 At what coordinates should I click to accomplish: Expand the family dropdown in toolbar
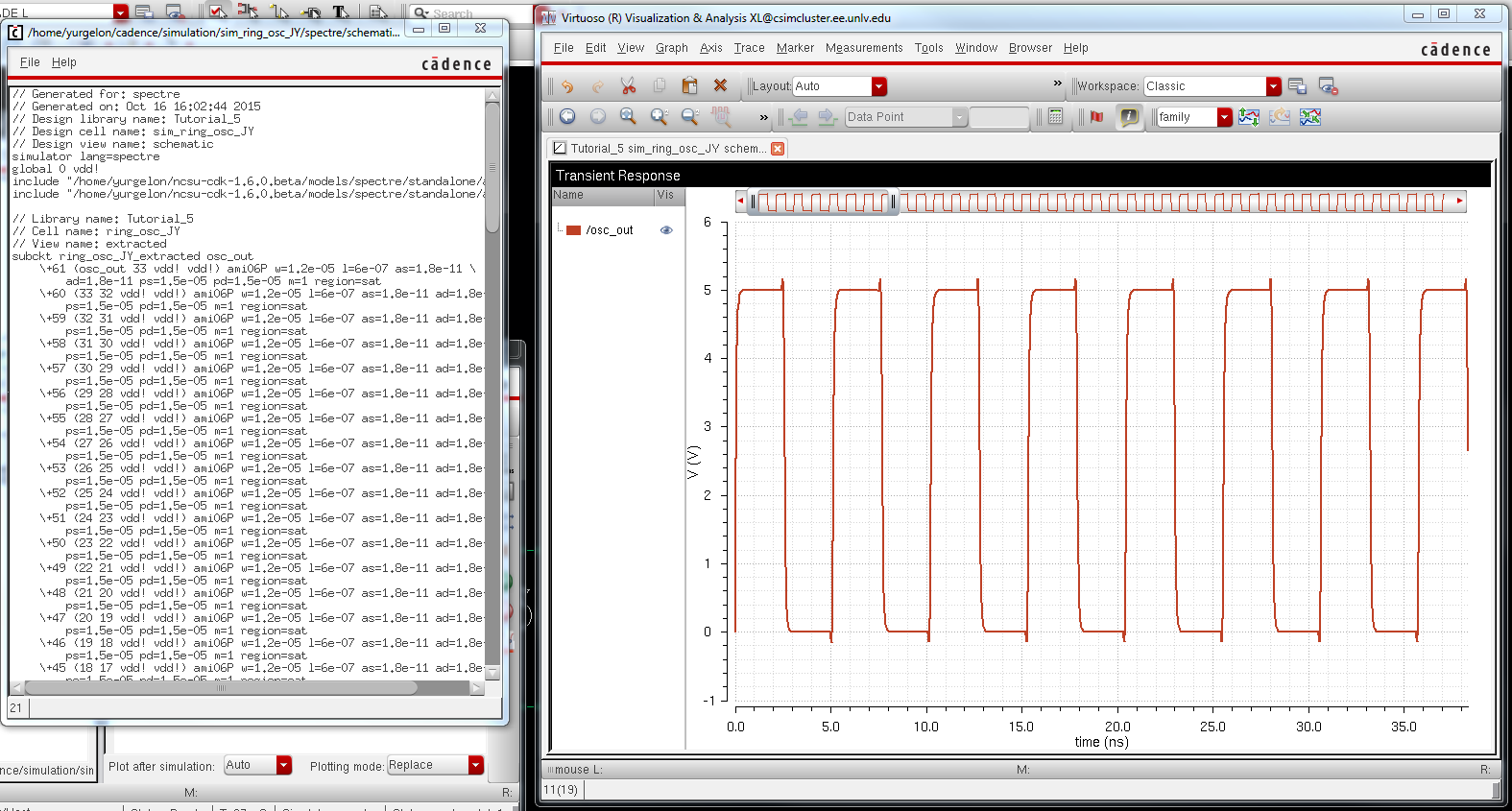tap(1224, 117)
